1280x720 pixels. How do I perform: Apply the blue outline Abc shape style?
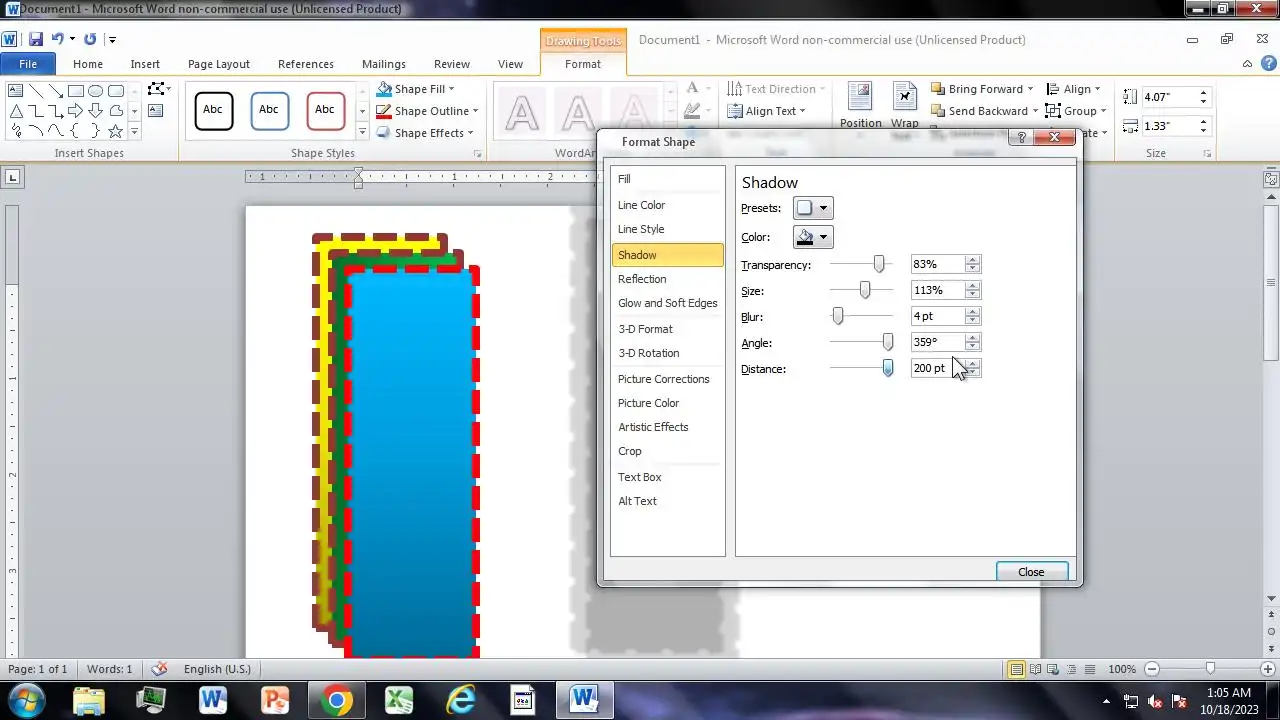pos(269,111)
